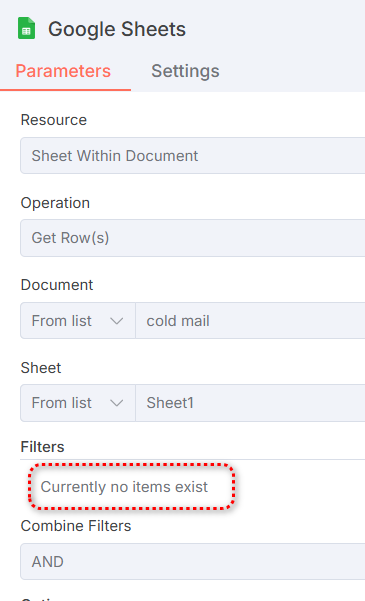365x601 pixels.
Task: Open the Operation dropdown showing Get Row(s)
Action: (x=192, y=238)
